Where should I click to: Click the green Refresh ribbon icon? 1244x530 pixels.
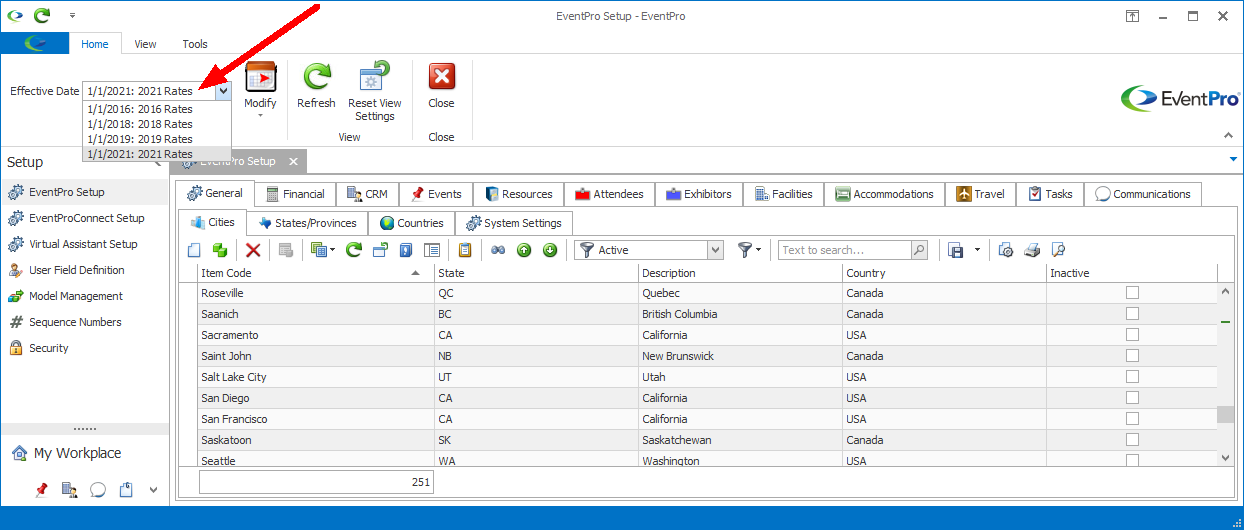(317, 77)
